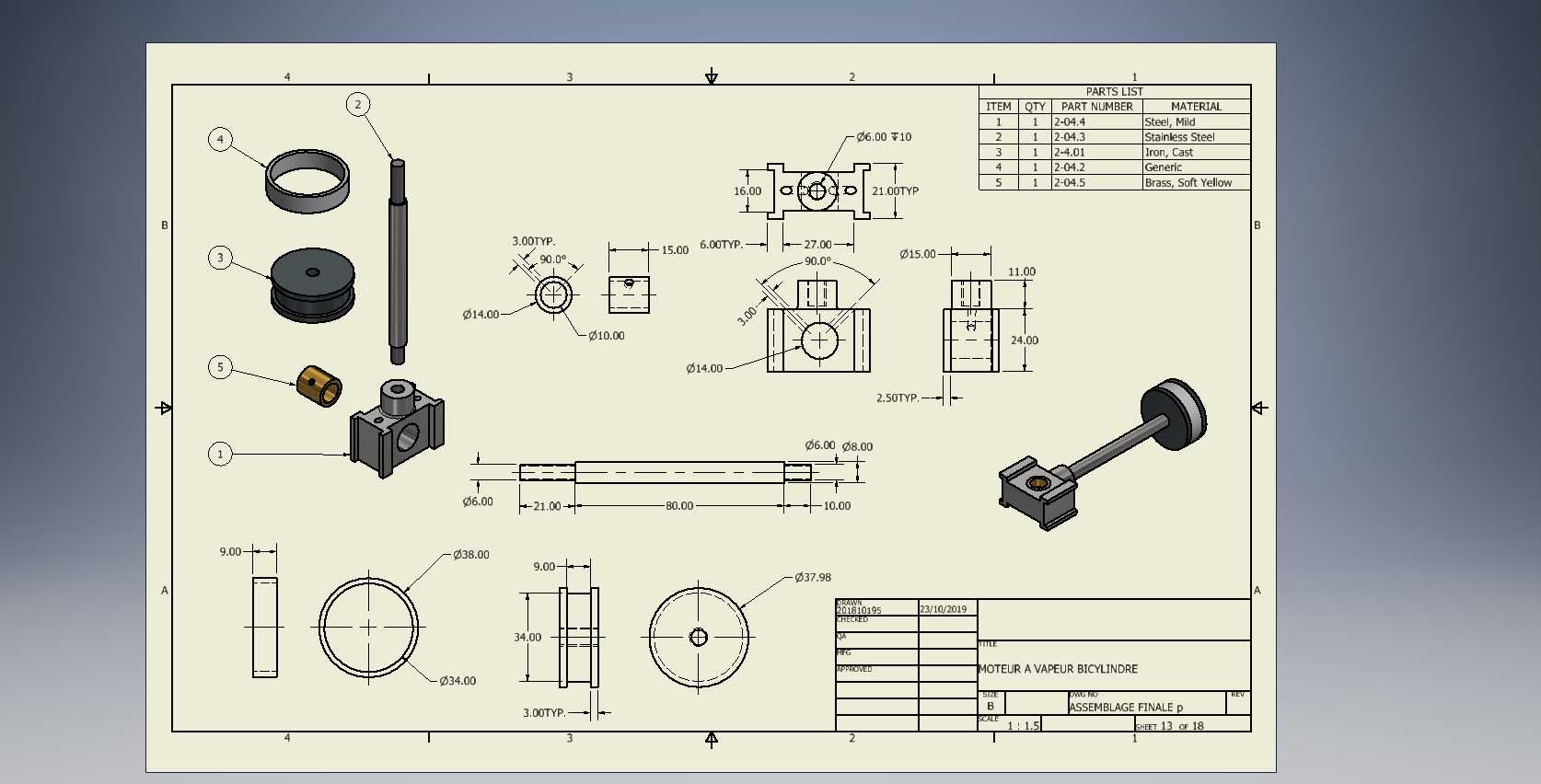Select part number 2-04.4 cell

tap(1096, 121)
